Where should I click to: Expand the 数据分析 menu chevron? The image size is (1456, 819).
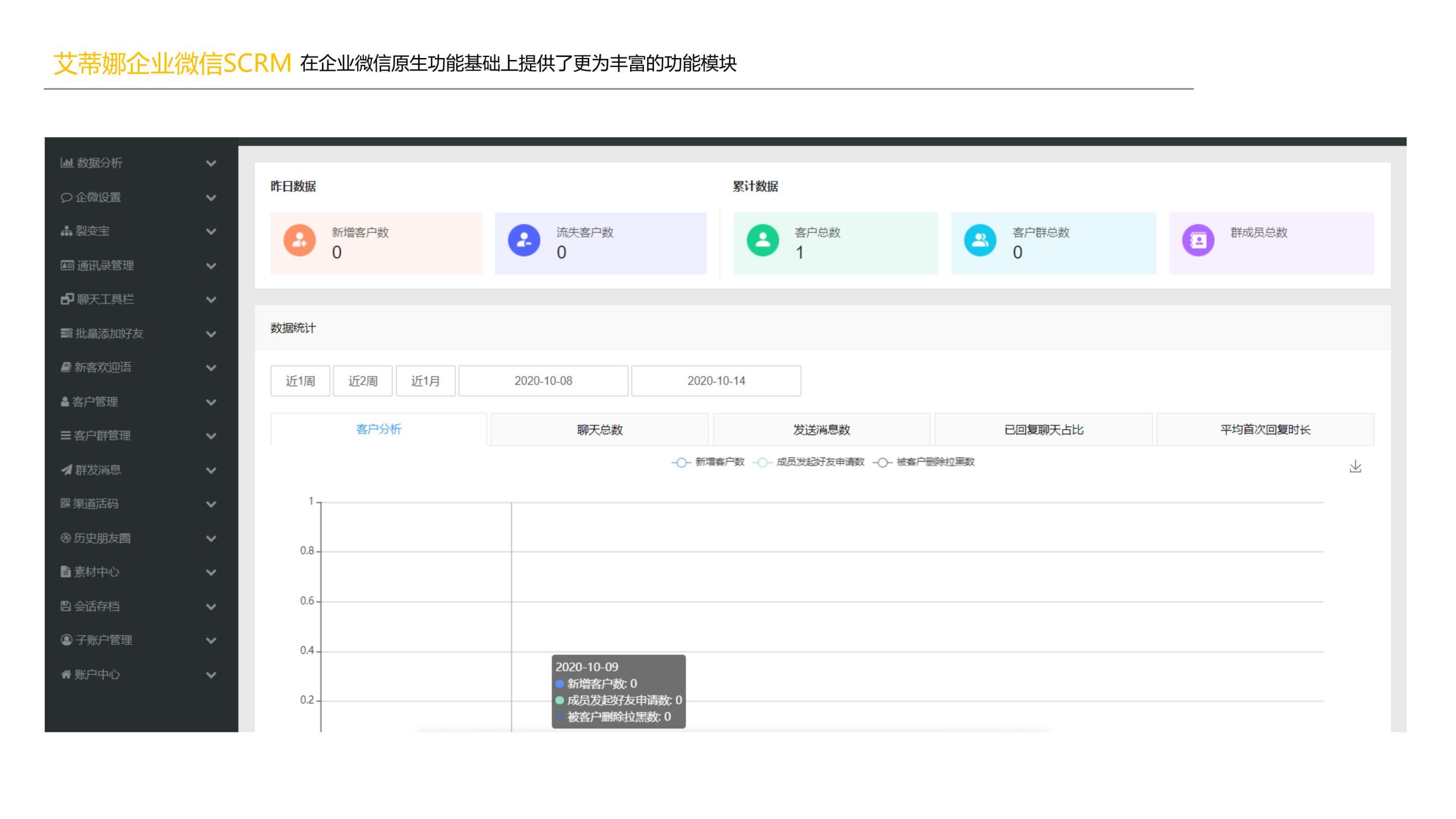(211, 163)
